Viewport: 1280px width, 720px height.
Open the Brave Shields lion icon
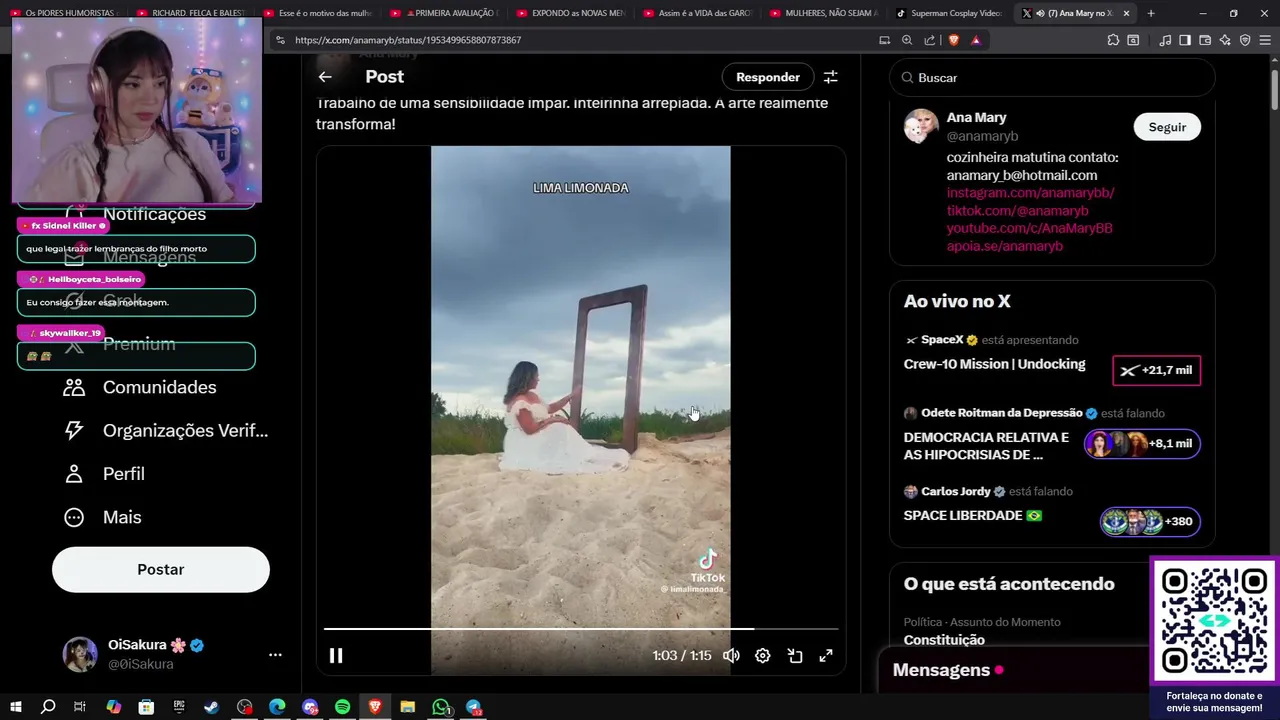tap(954, 40)
